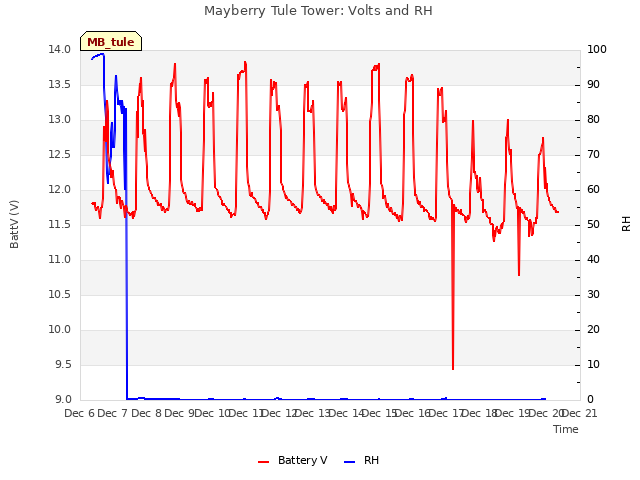Click the 60 right axis tick label
The image size is (640, 480).
[593, 190]
